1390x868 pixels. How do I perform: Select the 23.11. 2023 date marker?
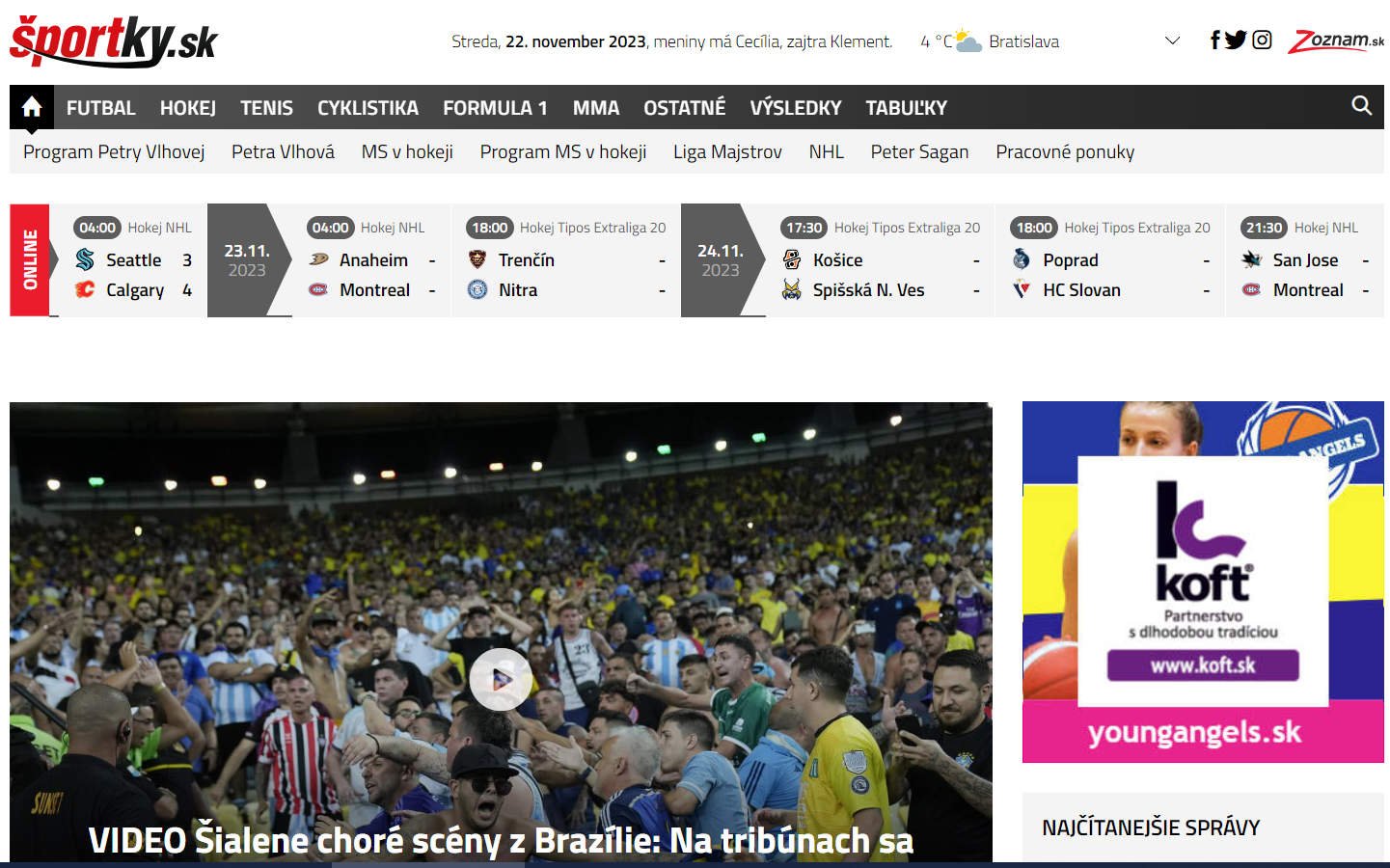[x=247, y=260]
